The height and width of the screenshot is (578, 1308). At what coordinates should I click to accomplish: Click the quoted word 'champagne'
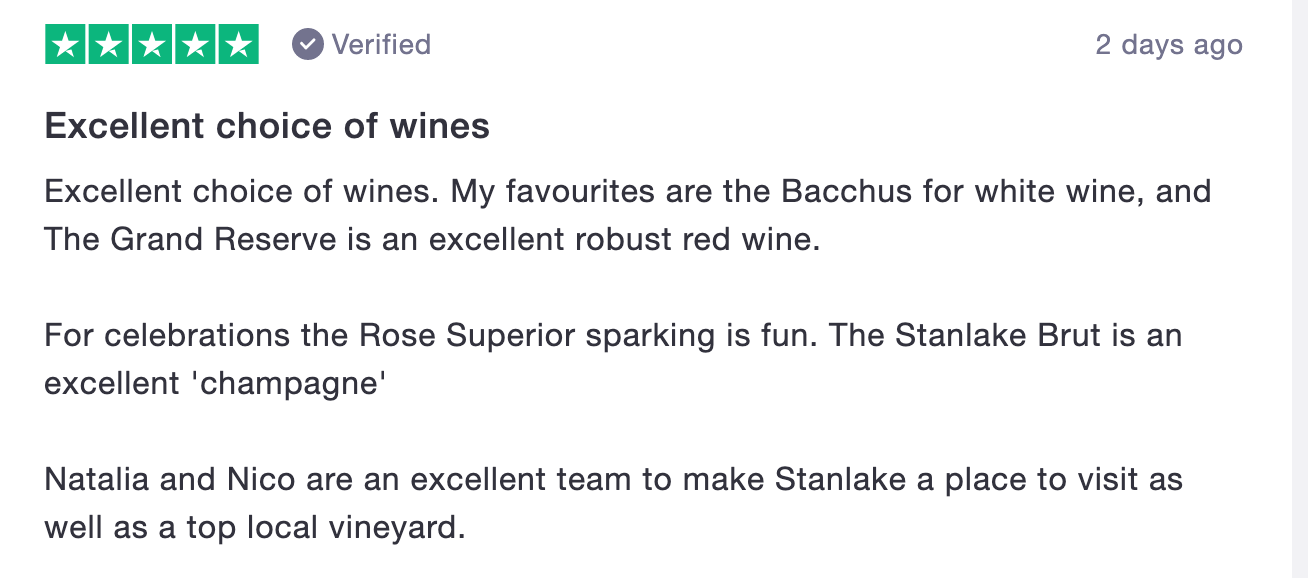[289, 385]
